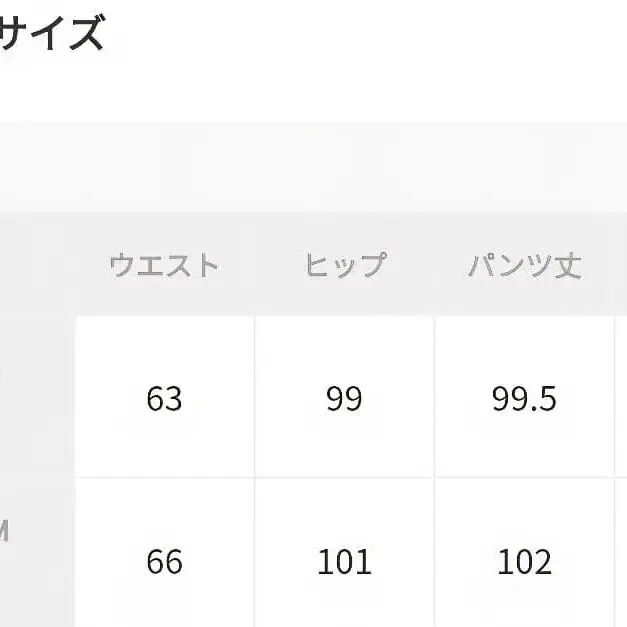
Task: Select the ウエスト column header
Action: tap(164, 266)
